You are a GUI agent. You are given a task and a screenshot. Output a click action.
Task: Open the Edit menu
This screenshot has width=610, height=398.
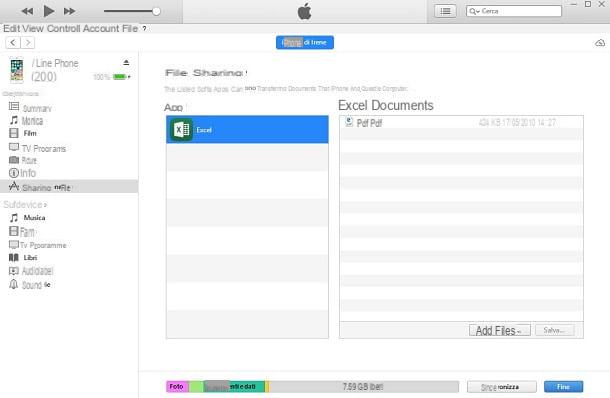coord(12,28)
